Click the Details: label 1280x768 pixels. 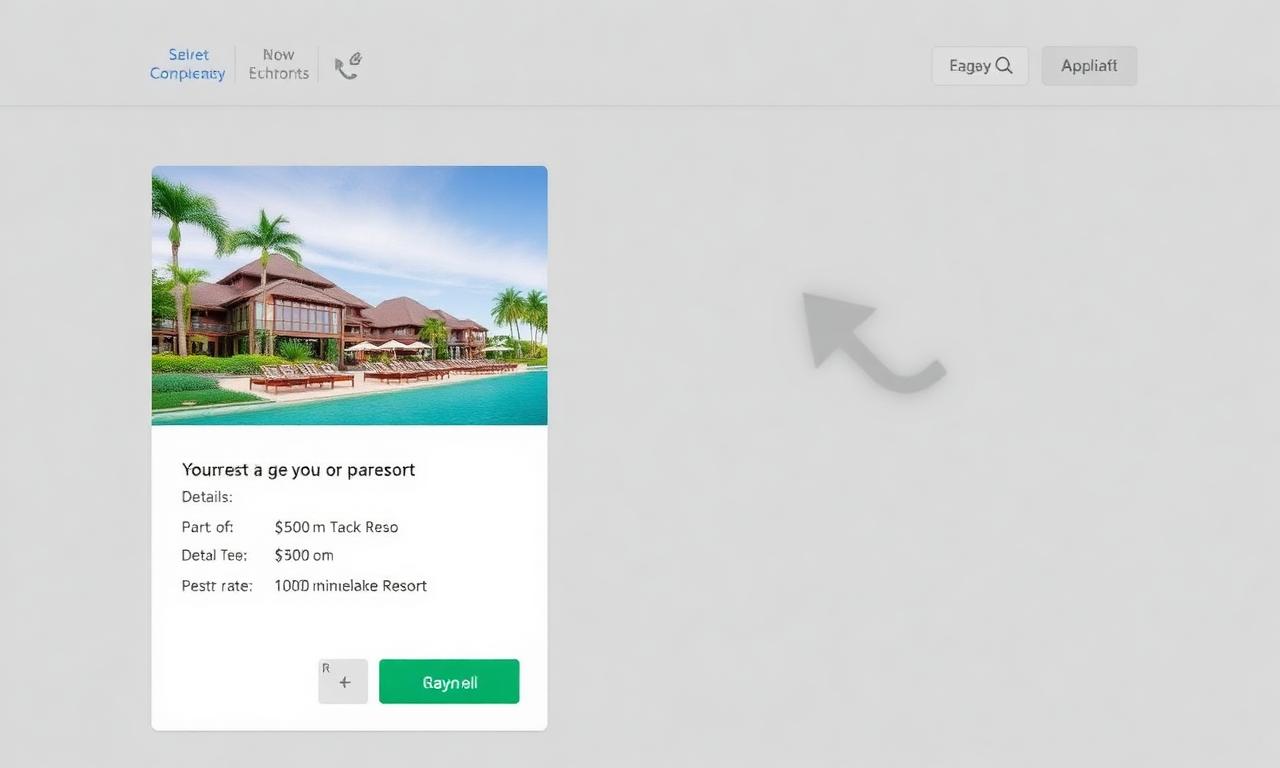(x=207, y=497)
